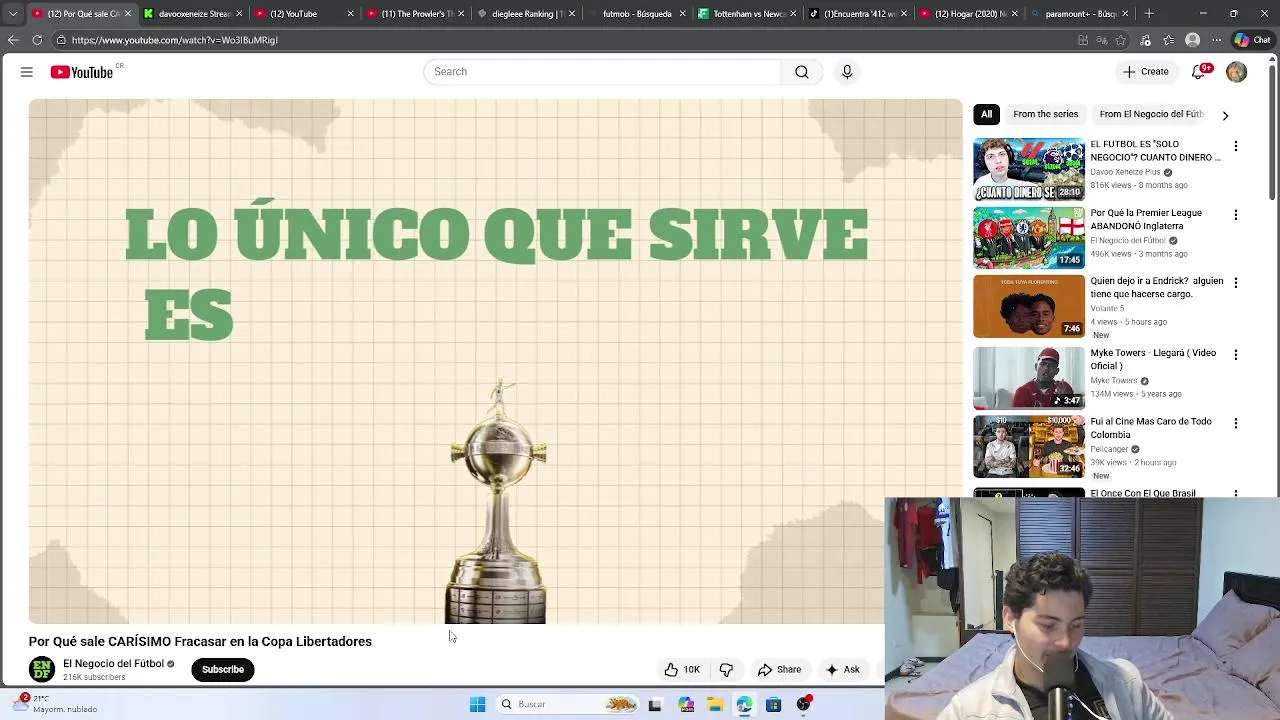The height and width of the screenshot is (720, 1280).
Task: Open options for 'EL FUTBOL ES SOLO NEGOCIO' video
Action: click(1236, 146)
